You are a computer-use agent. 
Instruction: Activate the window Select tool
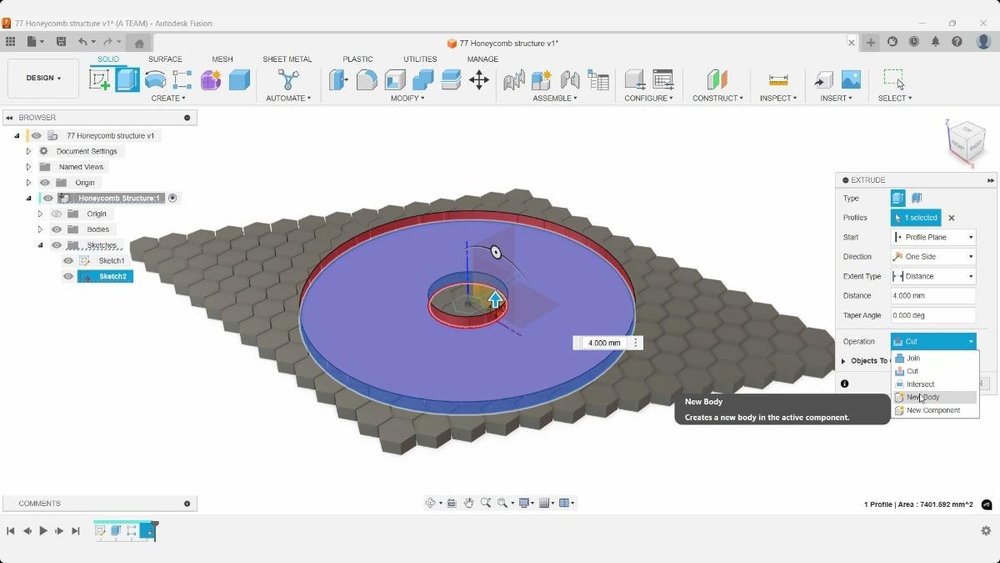pos(894,79)
